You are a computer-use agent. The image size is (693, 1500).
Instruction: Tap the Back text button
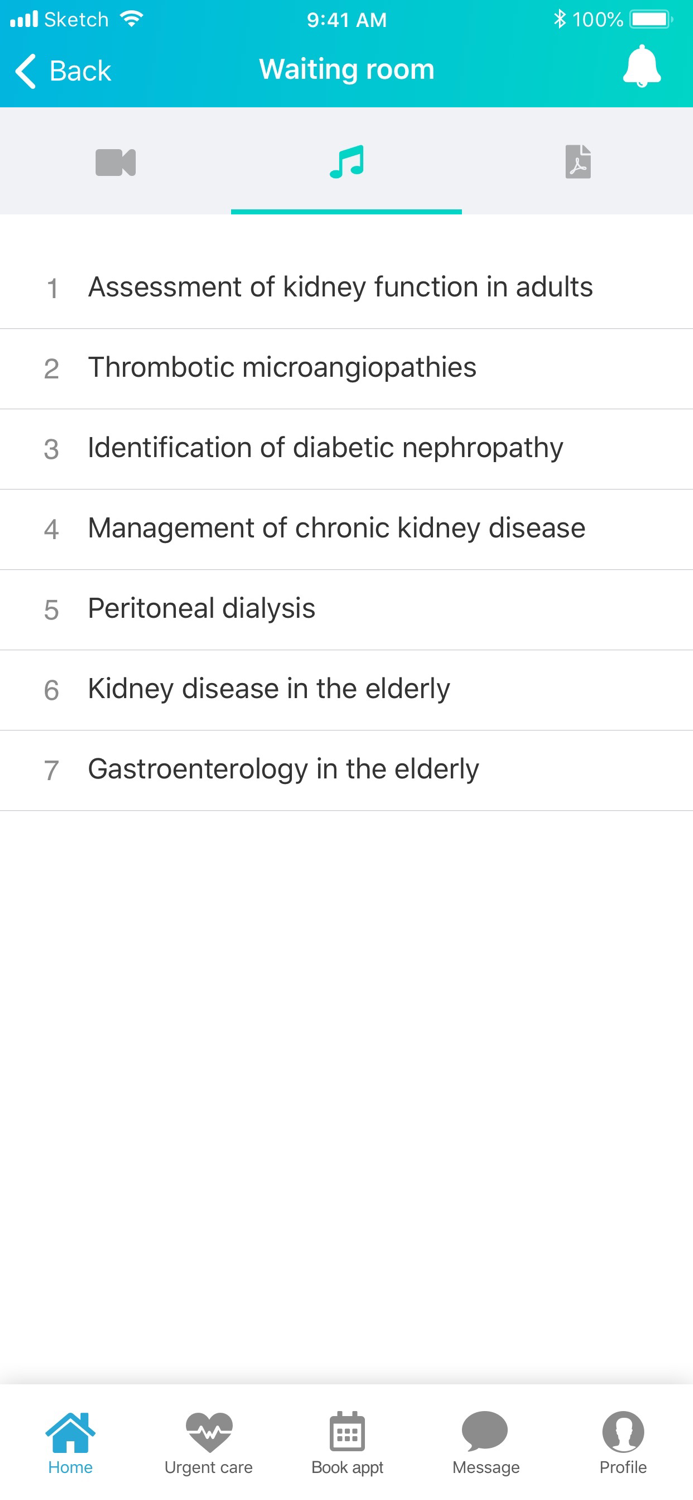coord(80,71)
